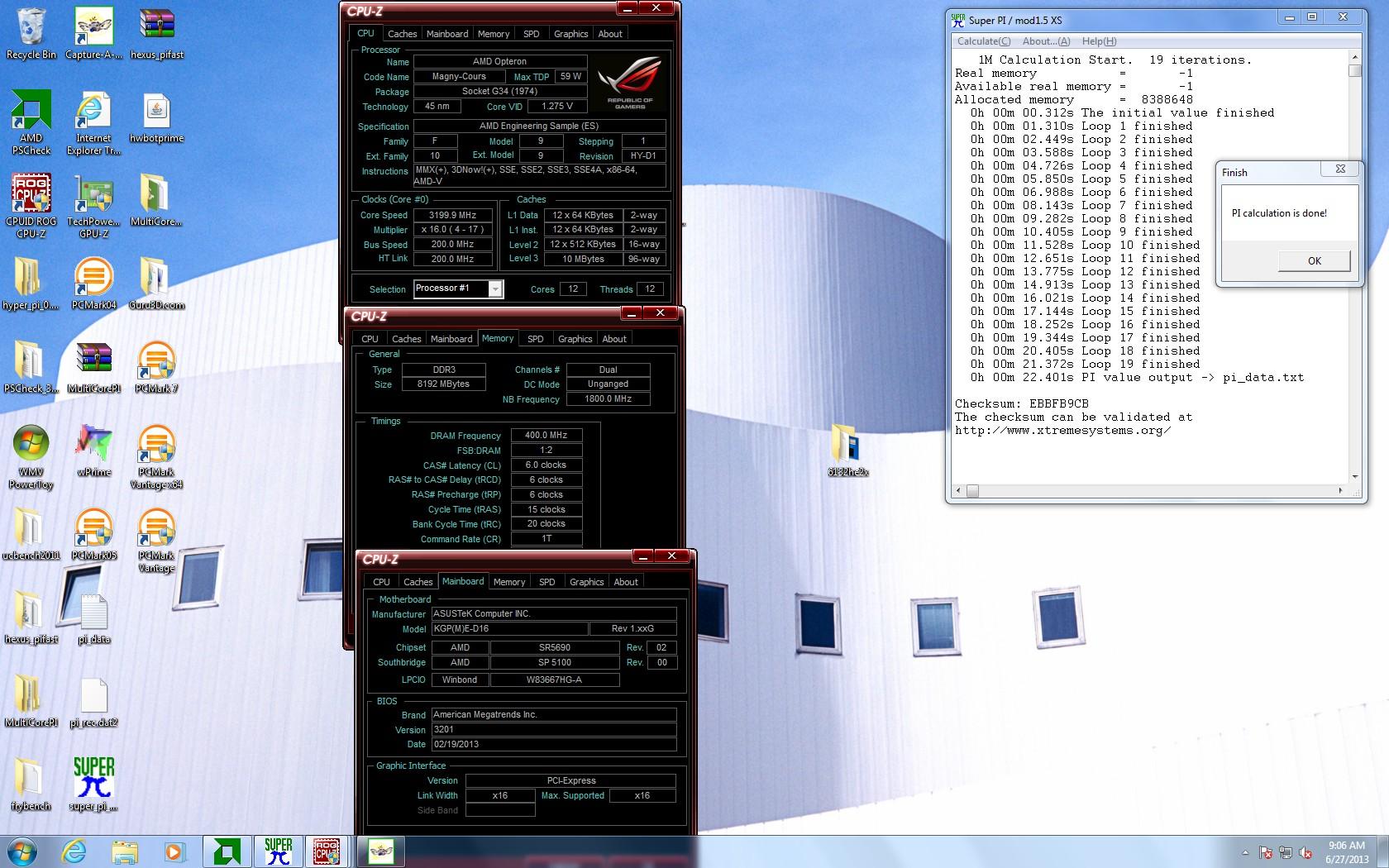1389x868 pixels.
Task: Open Windows Media Player taskbar icon
Action: coord(174,851)
